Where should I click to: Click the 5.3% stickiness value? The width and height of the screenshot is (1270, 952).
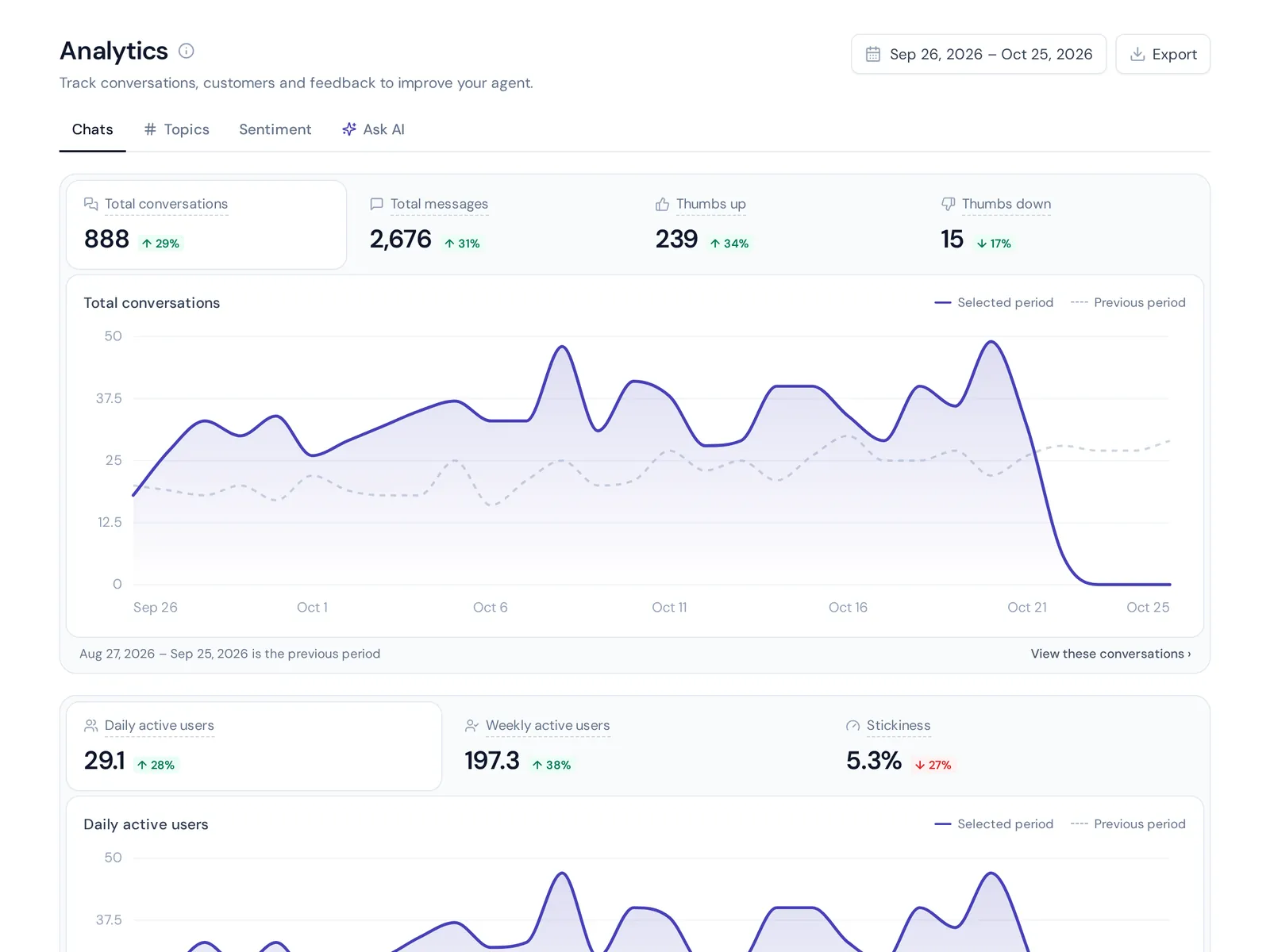874,761
